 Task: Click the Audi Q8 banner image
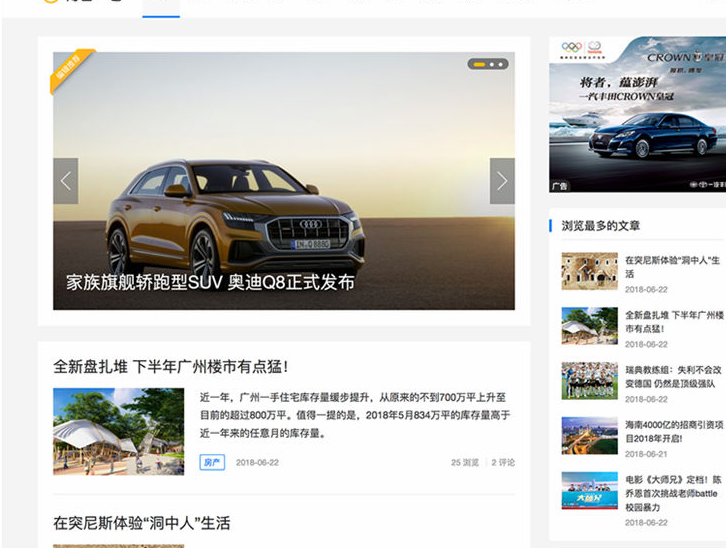(x=284, y=181)
